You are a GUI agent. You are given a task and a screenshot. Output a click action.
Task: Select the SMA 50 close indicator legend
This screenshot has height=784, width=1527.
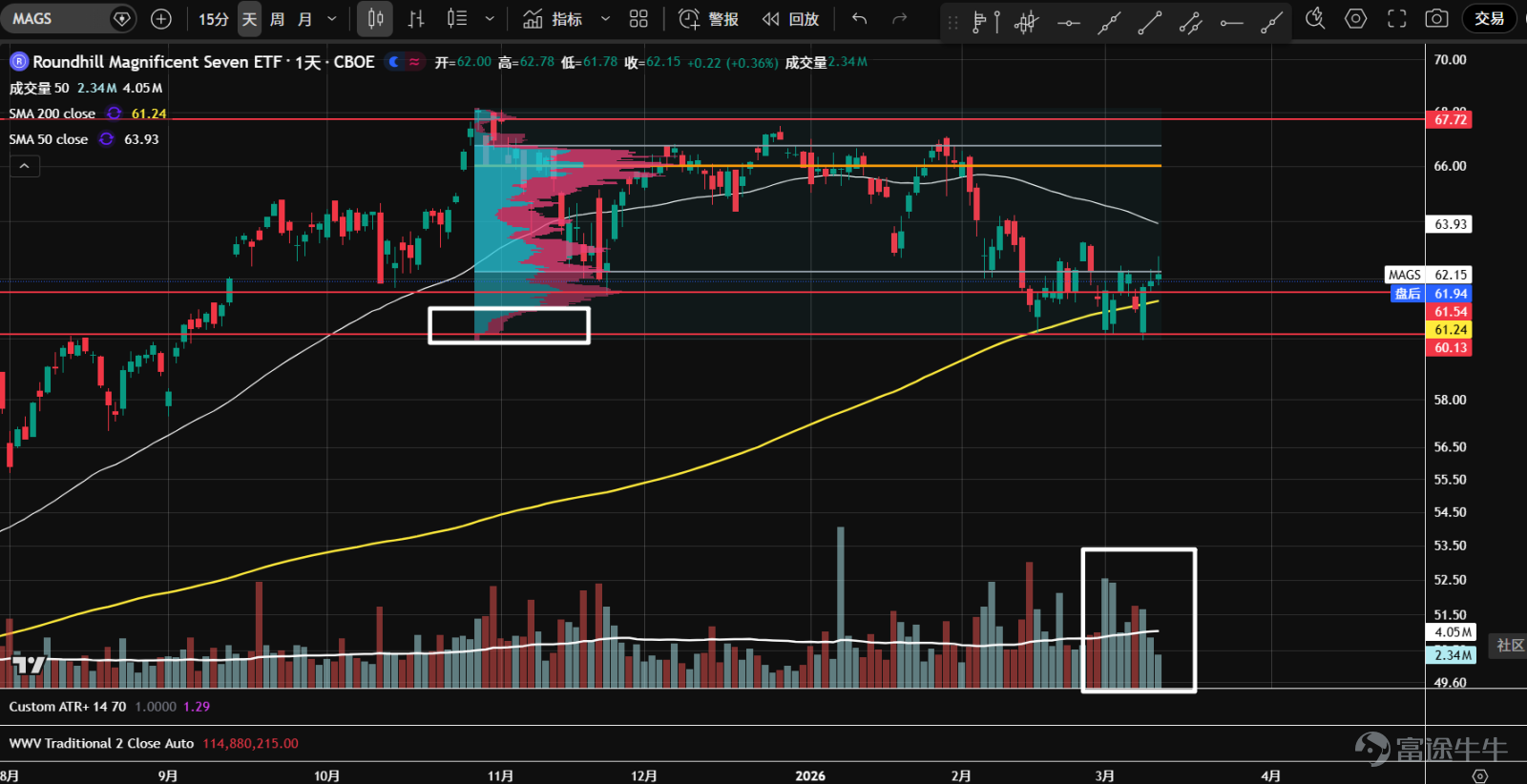coord(49,139)
